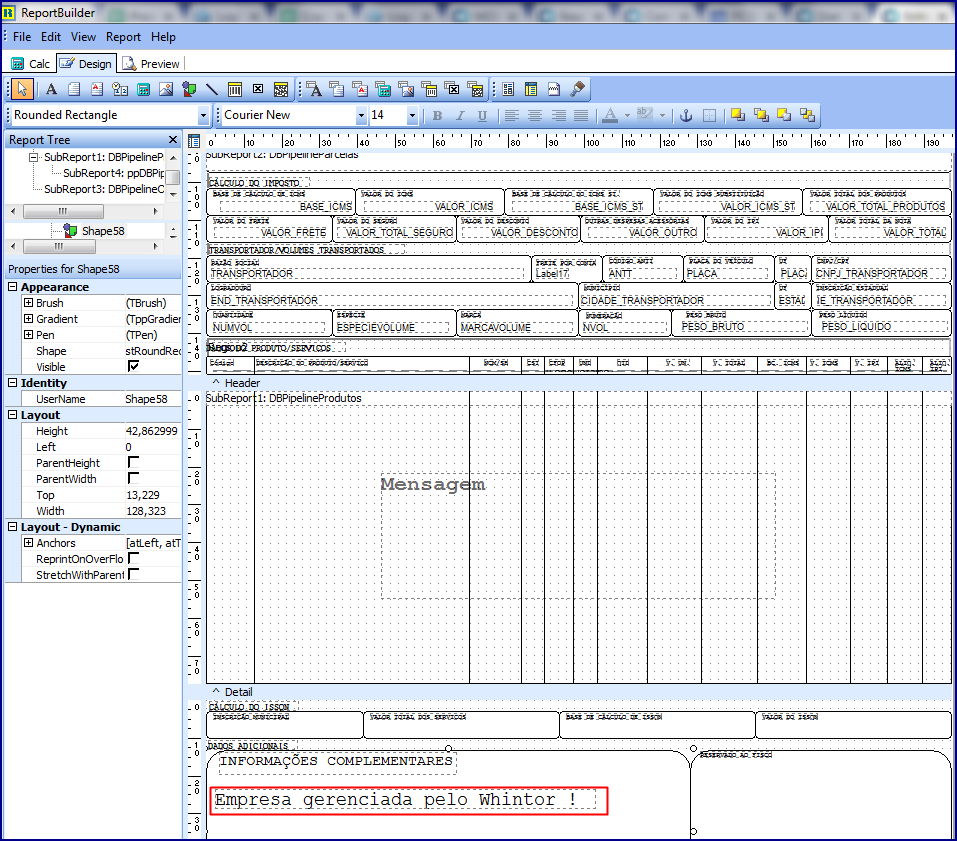Toggle ParentWidth checkbox
Screen dimensions: 957x841
point(133,478)
